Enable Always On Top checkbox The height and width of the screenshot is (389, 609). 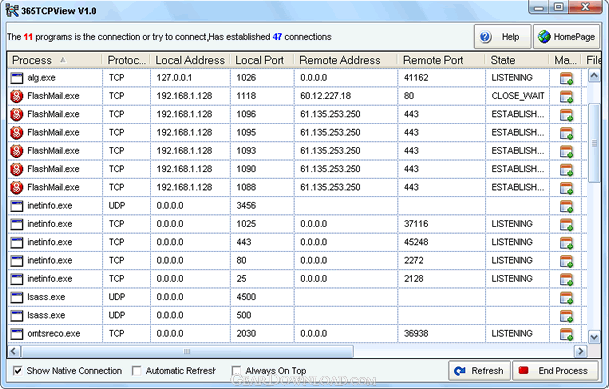(236, 371)
